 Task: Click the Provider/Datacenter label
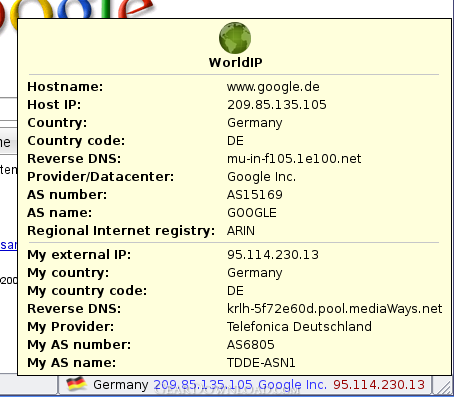100,177
